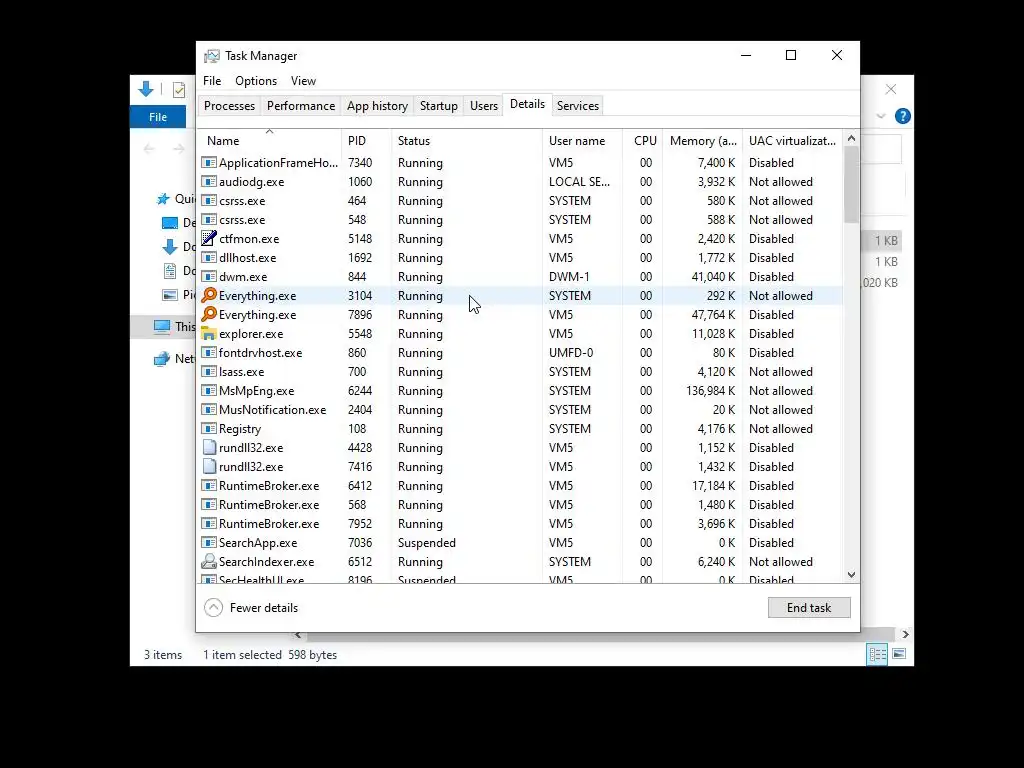
Task: Switch Explorer to large icons view
Action: [x=899, y=654]
